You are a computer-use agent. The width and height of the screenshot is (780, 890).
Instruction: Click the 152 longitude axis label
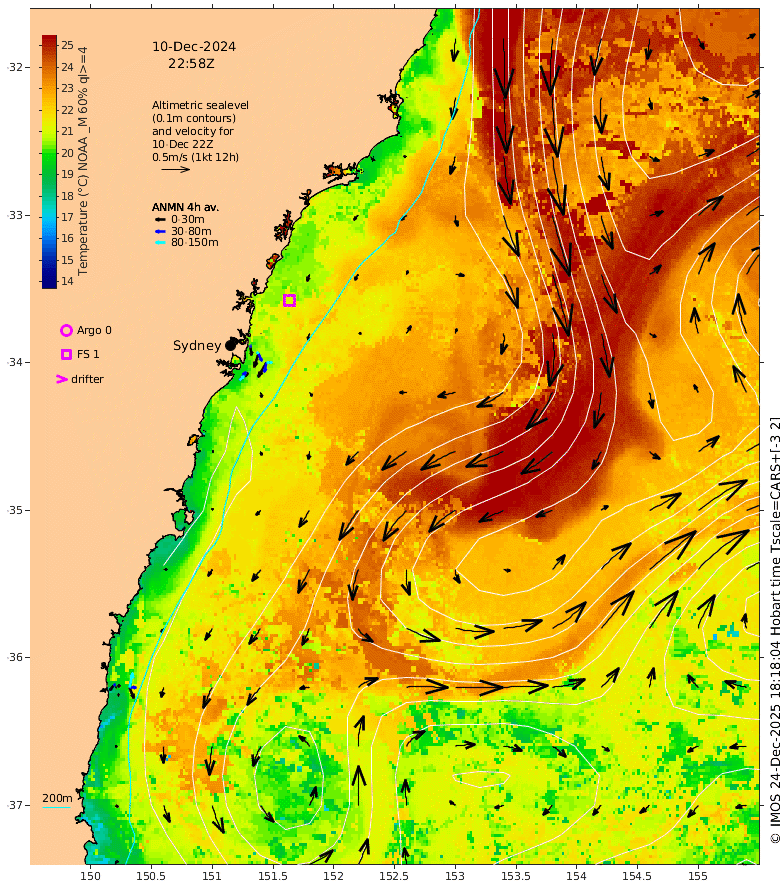[x=333, y=876]
